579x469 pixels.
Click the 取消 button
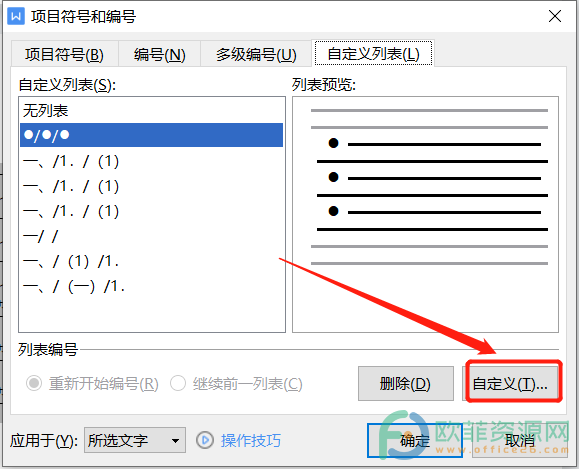[x=520, y=440]
